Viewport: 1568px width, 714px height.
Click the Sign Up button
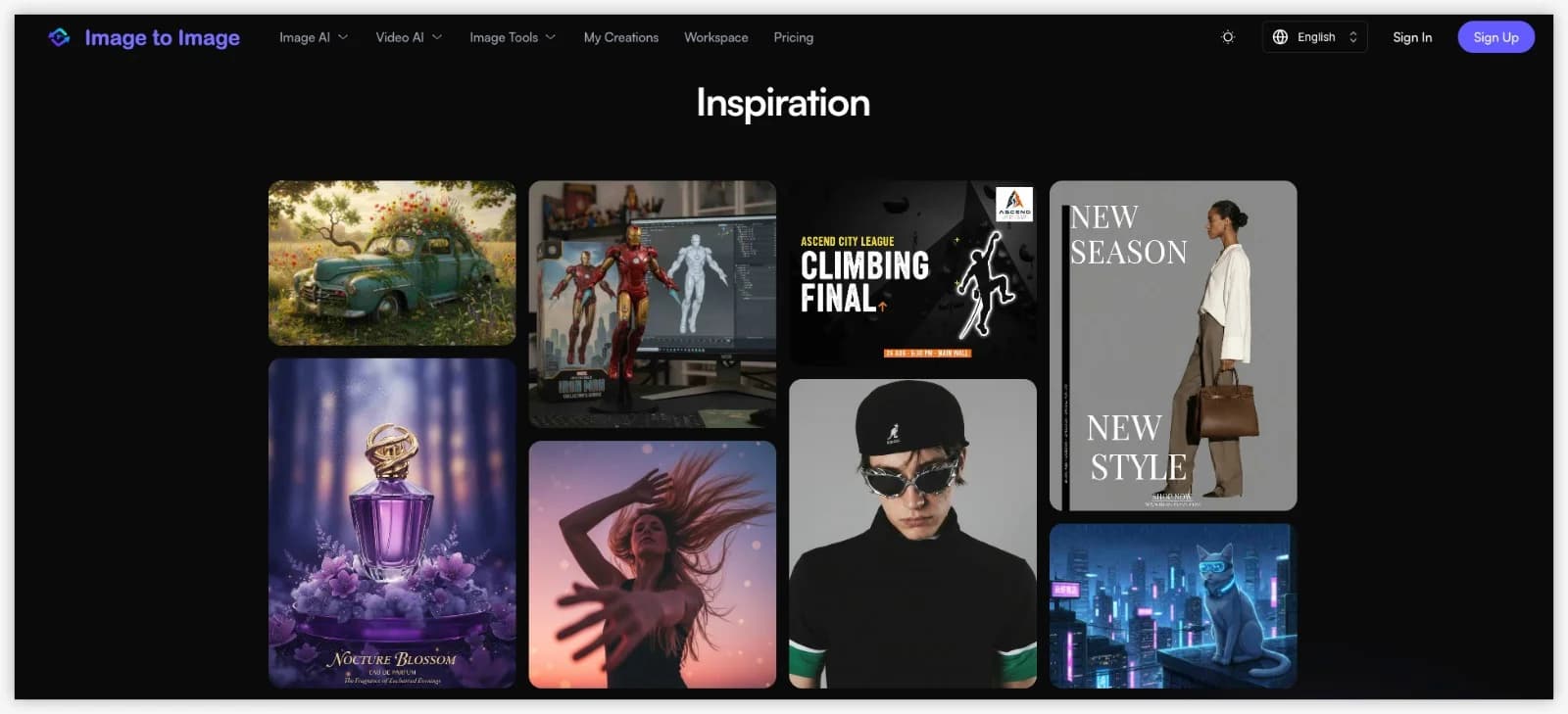[x=1495, y=37]
